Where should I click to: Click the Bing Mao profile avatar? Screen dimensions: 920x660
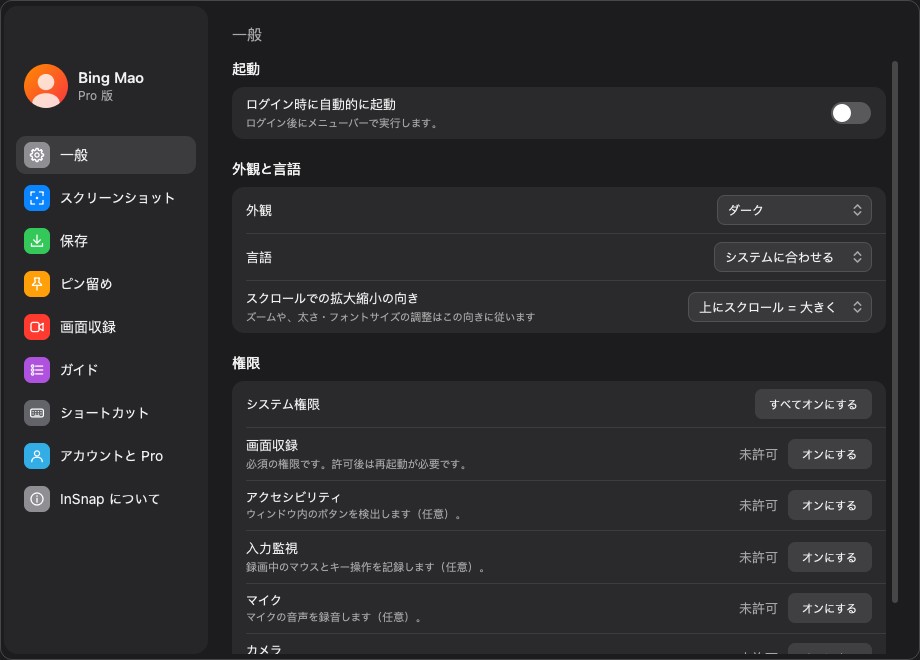pyautogui.click(x=46, y=86)
